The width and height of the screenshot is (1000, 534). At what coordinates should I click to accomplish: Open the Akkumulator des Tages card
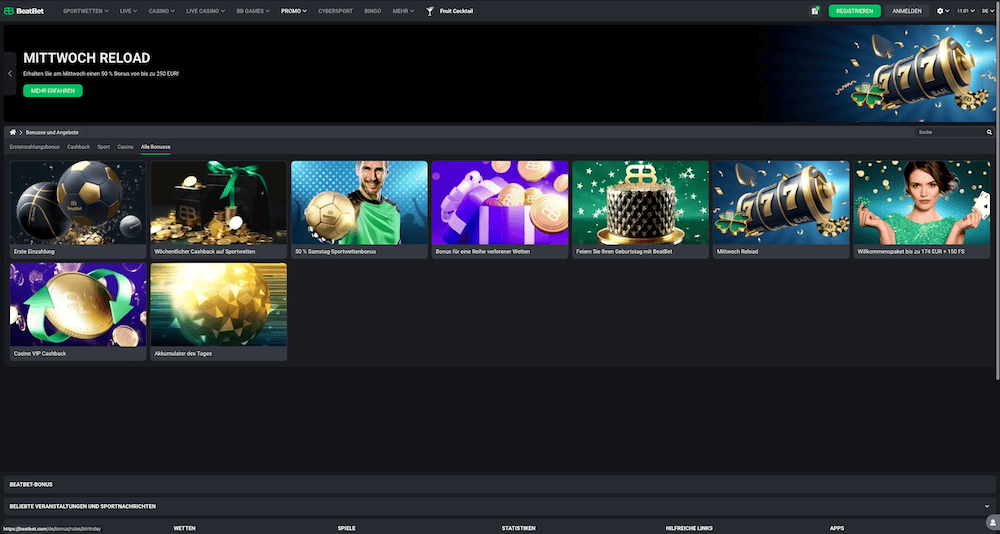[x=219, y=311]
